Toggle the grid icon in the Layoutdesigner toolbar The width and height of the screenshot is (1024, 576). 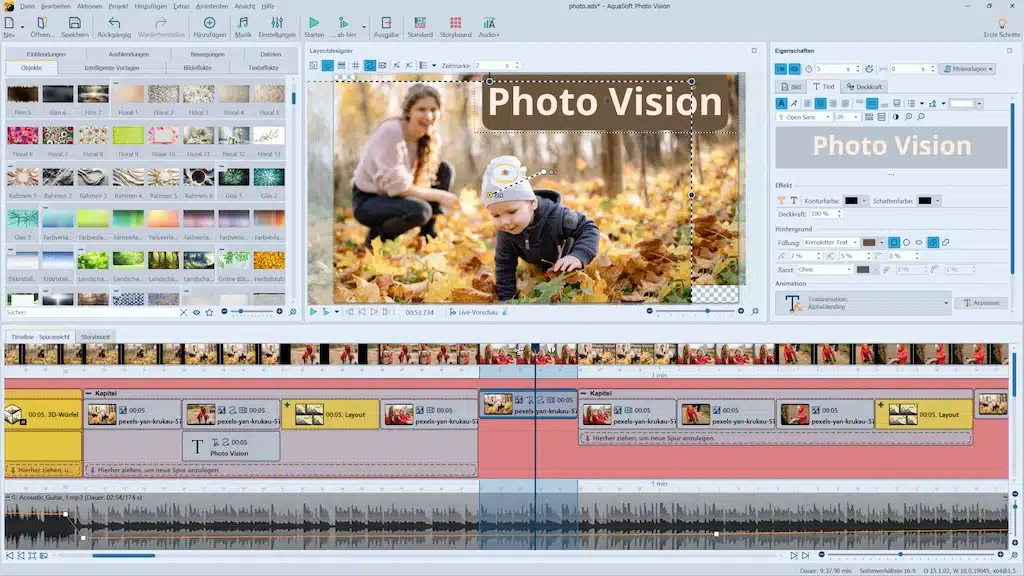[x=356, y=66]
